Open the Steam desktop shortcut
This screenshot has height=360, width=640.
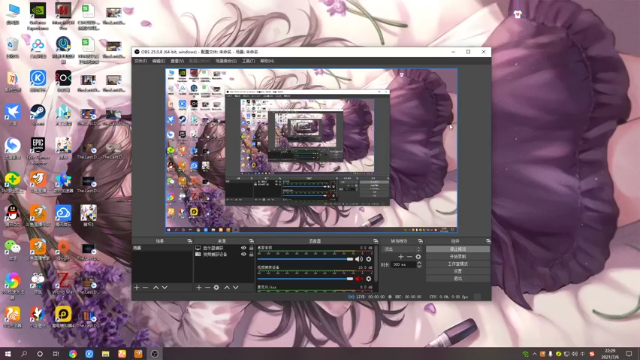tap(38, 115)
